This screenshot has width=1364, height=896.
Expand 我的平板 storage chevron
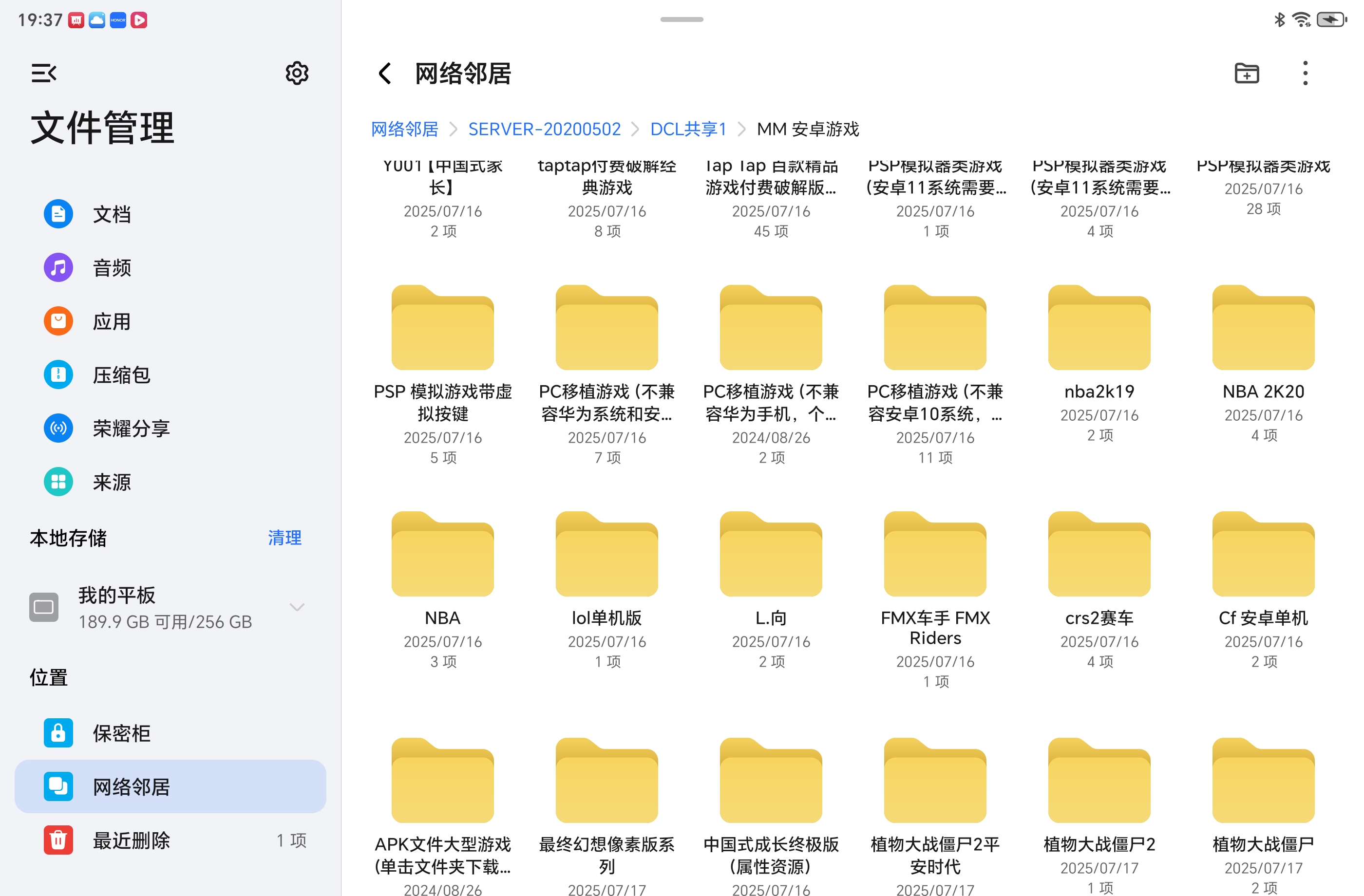[x=297, y=607]
